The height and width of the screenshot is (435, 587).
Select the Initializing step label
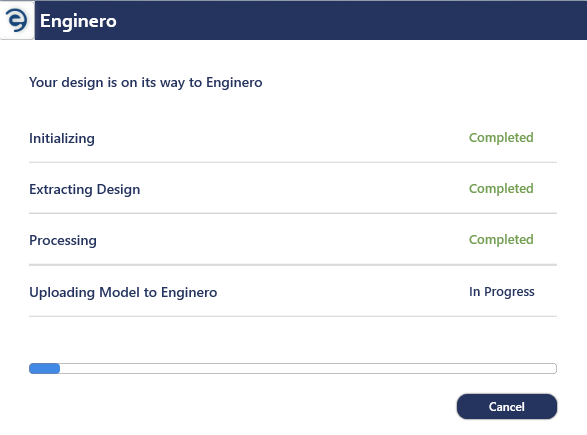coord(62,139)
